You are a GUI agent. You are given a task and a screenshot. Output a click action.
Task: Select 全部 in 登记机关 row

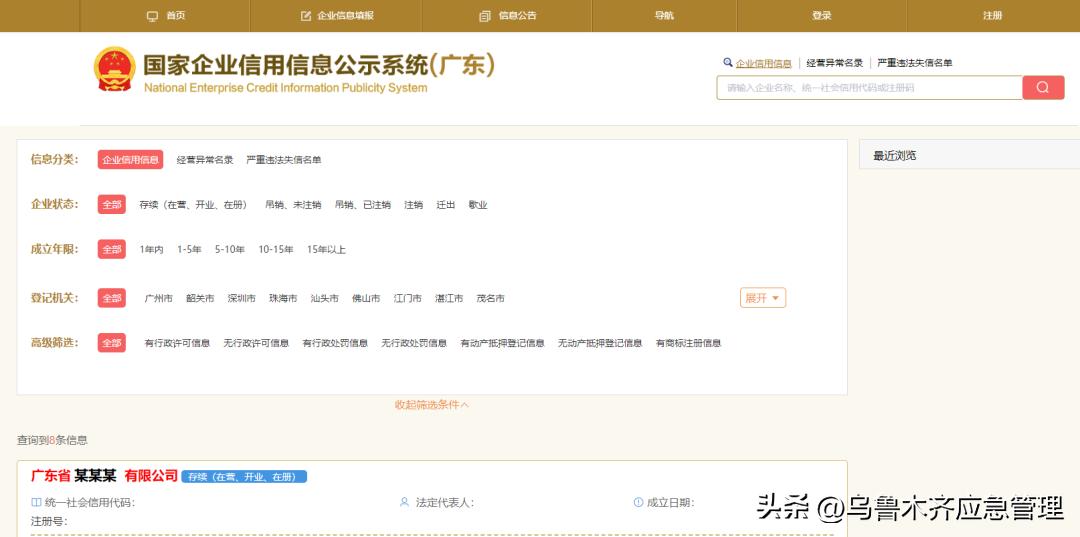click(x=112, y=298)
